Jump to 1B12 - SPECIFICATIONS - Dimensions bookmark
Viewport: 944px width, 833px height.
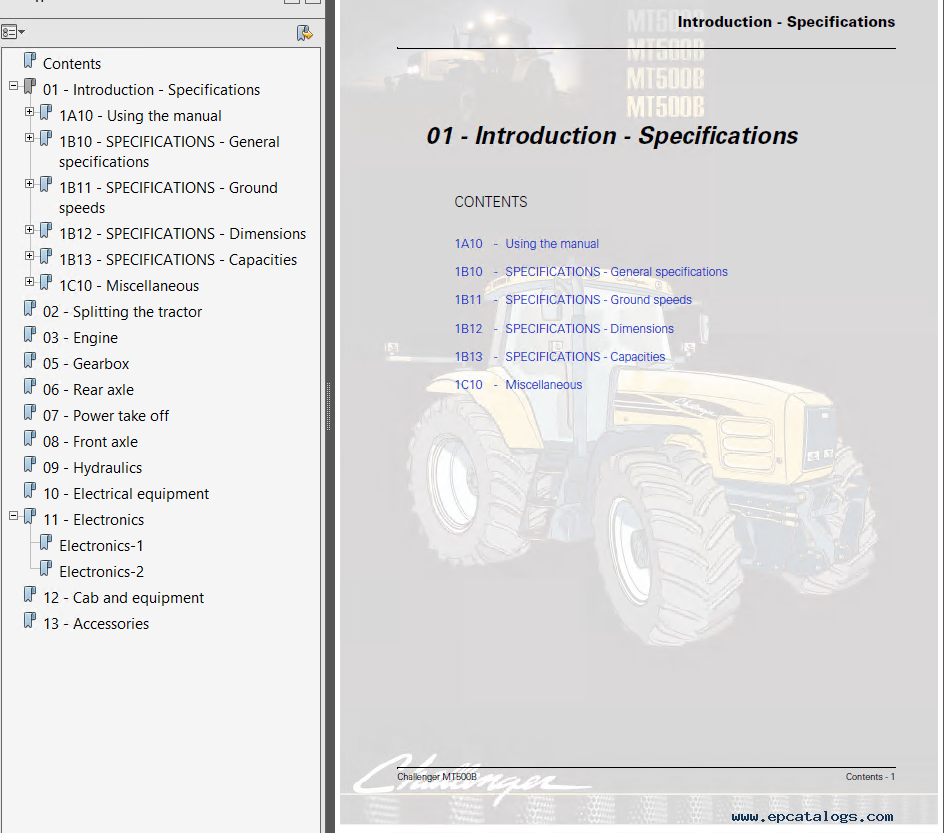[182, 234]
